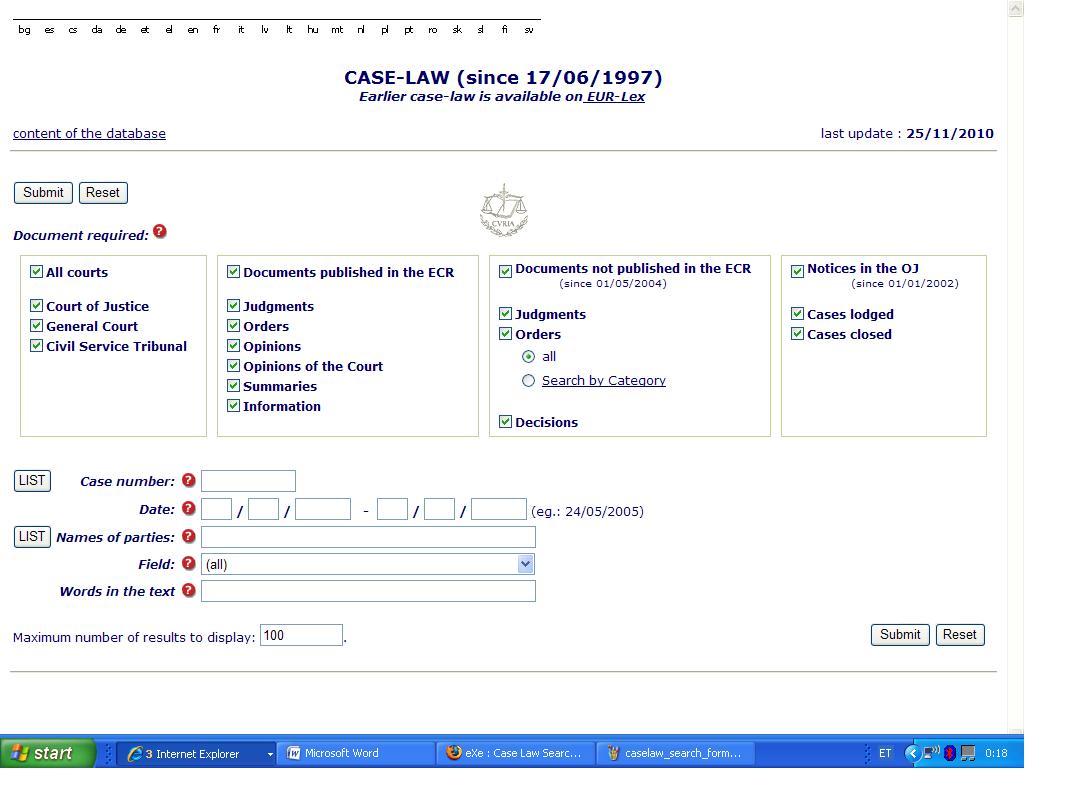Click the page vertical scrollbar up arrow
1080x810 pixels.
(x=1016, y=9)
